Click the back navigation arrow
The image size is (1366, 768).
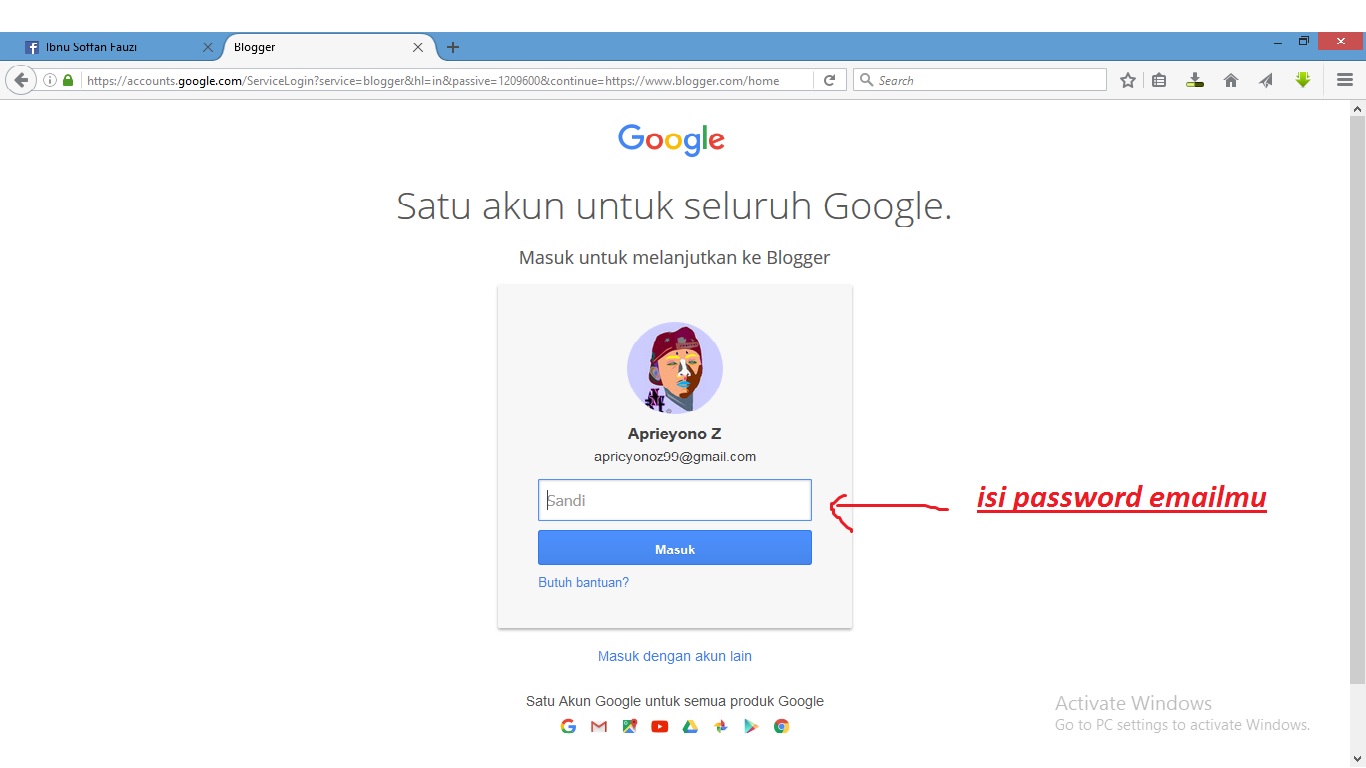point(20,80)
